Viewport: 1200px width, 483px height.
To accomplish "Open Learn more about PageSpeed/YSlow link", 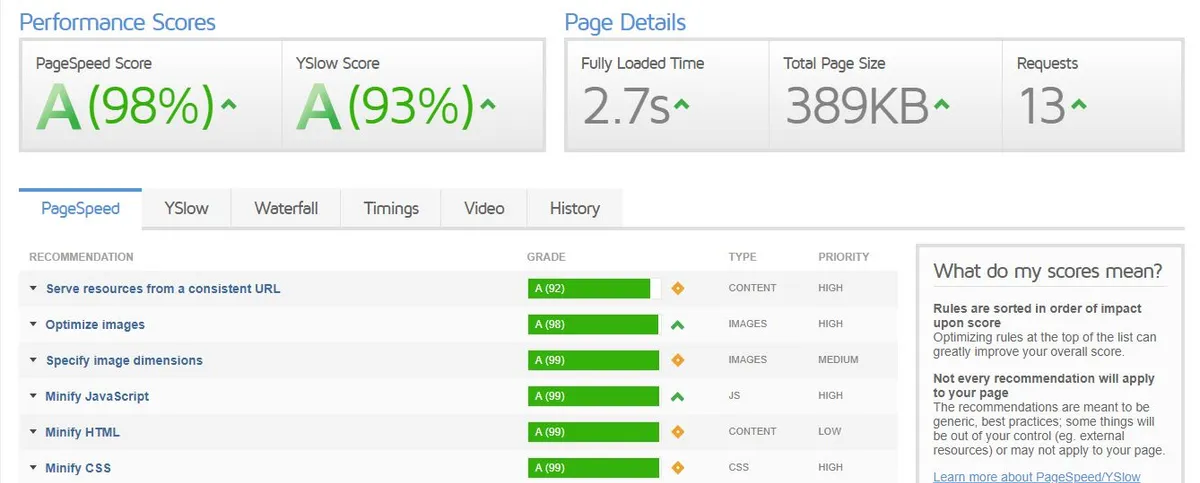I will (x=1036, y=477).
